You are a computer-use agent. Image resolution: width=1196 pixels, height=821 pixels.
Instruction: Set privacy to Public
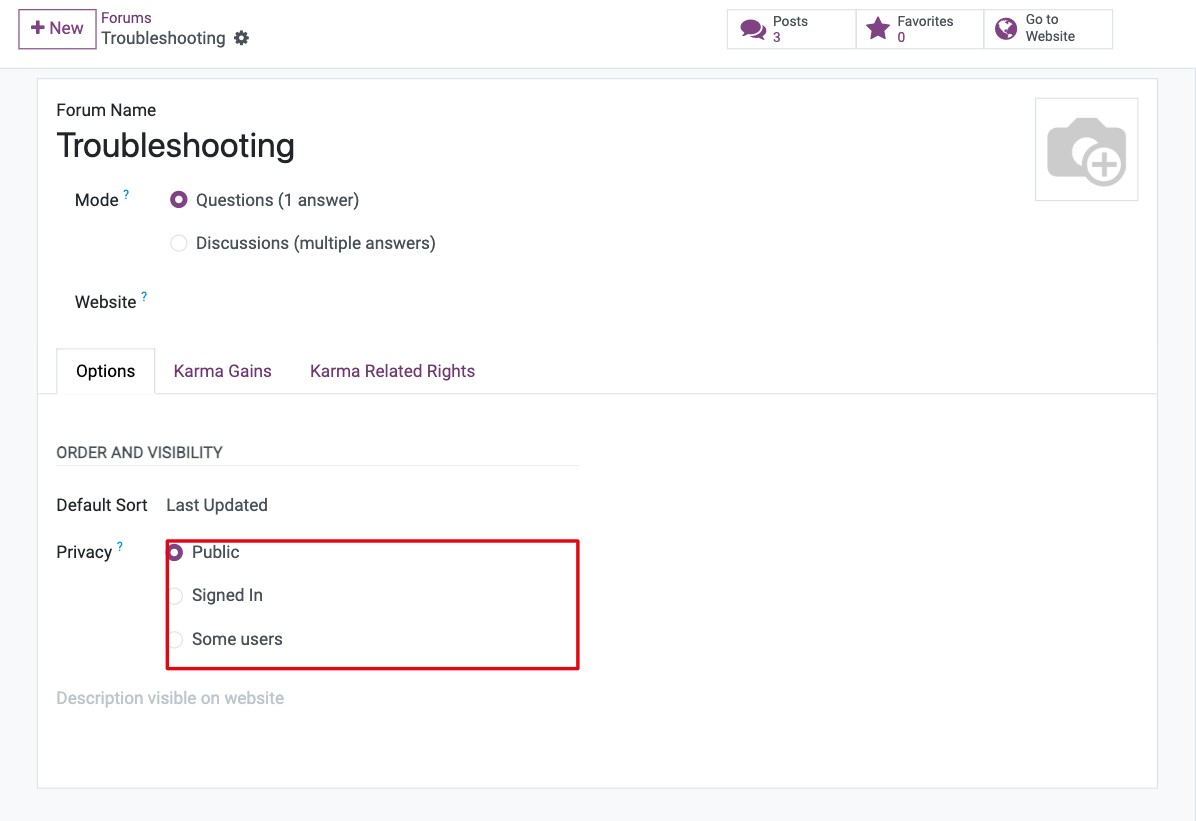tap(175, 552)
